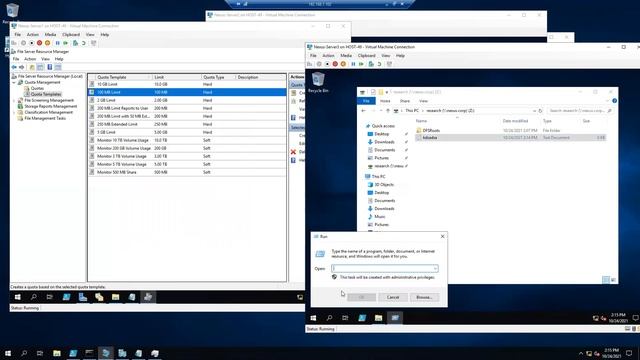Click the red Delete X icon in the Actions pane

293,152
